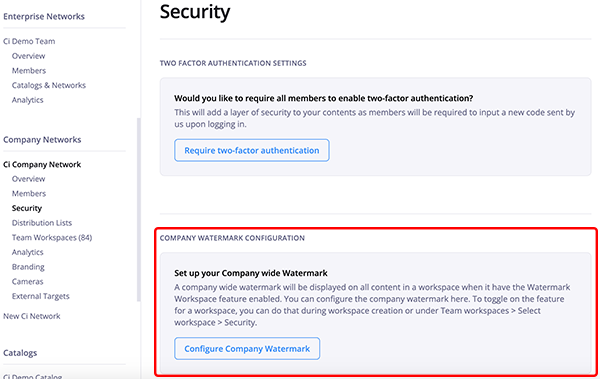This screenshot has height=379, width=600.
Task: Open Overview under Ci Company Network
Action: tap(28, 179)
